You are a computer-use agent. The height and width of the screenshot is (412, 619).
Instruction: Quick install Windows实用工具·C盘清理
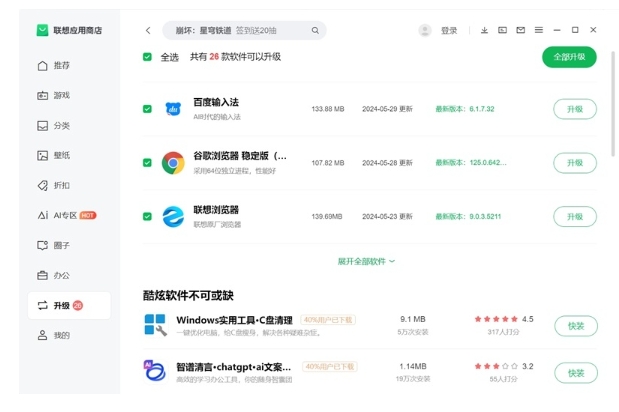point(576,326)
